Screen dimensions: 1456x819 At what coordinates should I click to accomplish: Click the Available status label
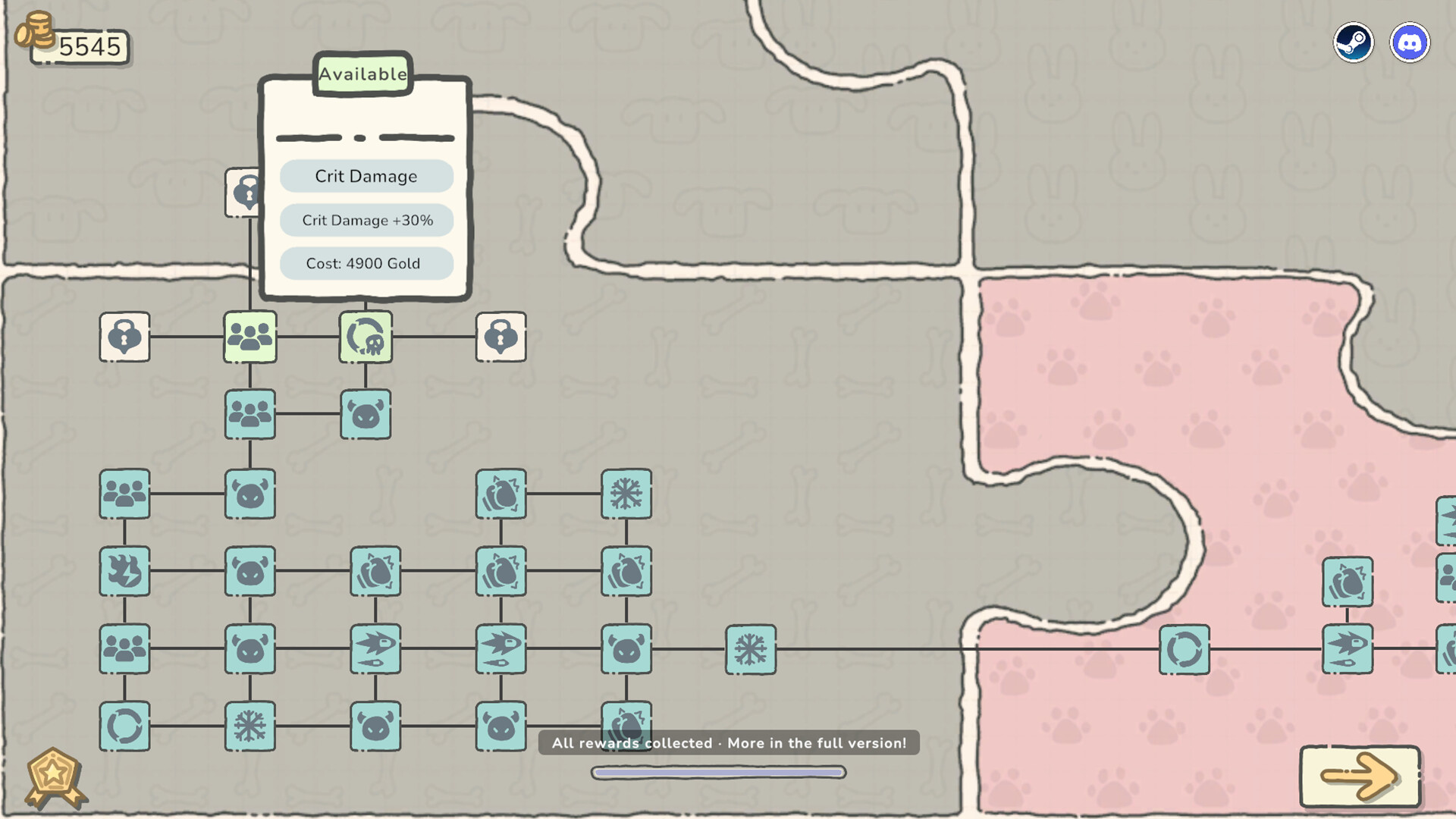pos(363,74)
